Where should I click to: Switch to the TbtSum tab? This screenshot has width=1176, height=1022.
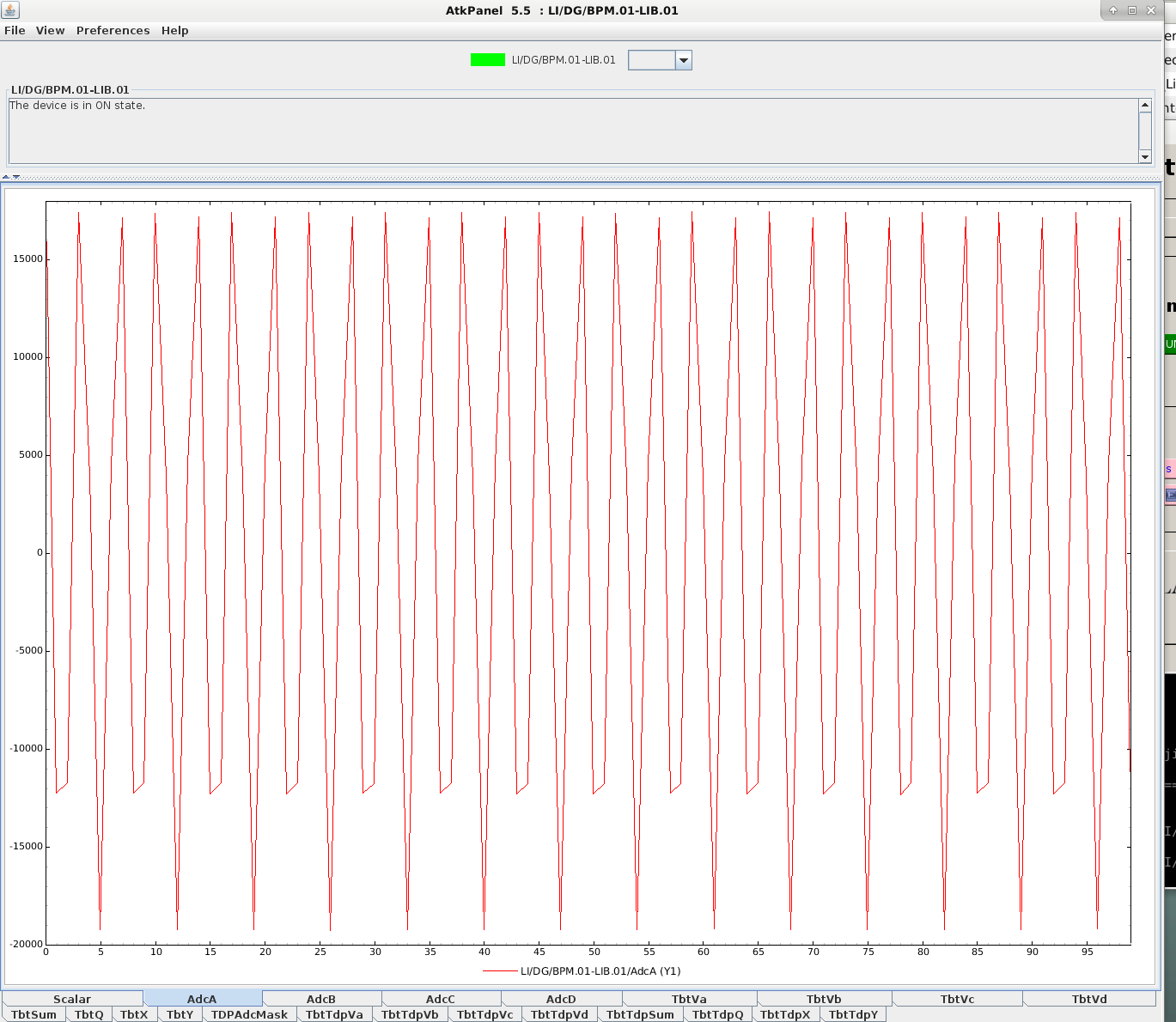34,1014
